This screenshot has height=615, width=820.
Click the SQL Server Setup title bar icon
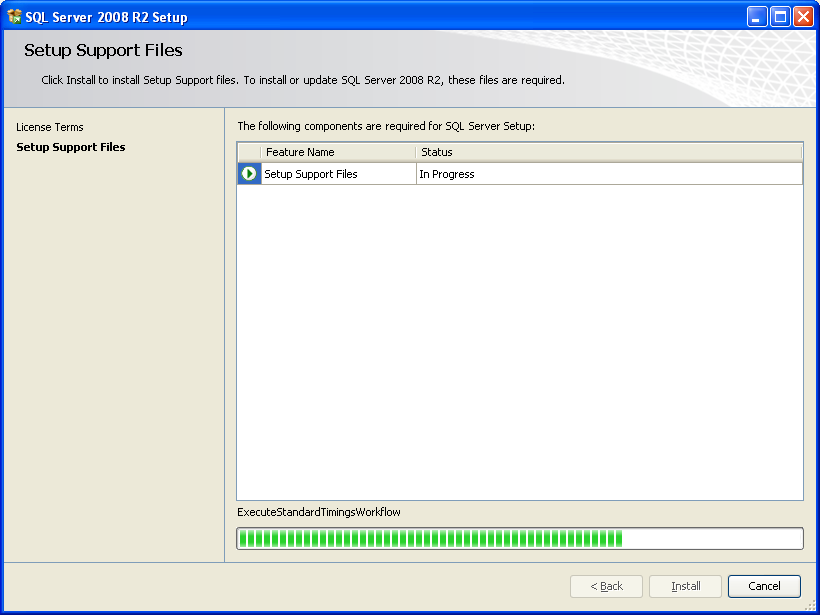tap(15, 17)
